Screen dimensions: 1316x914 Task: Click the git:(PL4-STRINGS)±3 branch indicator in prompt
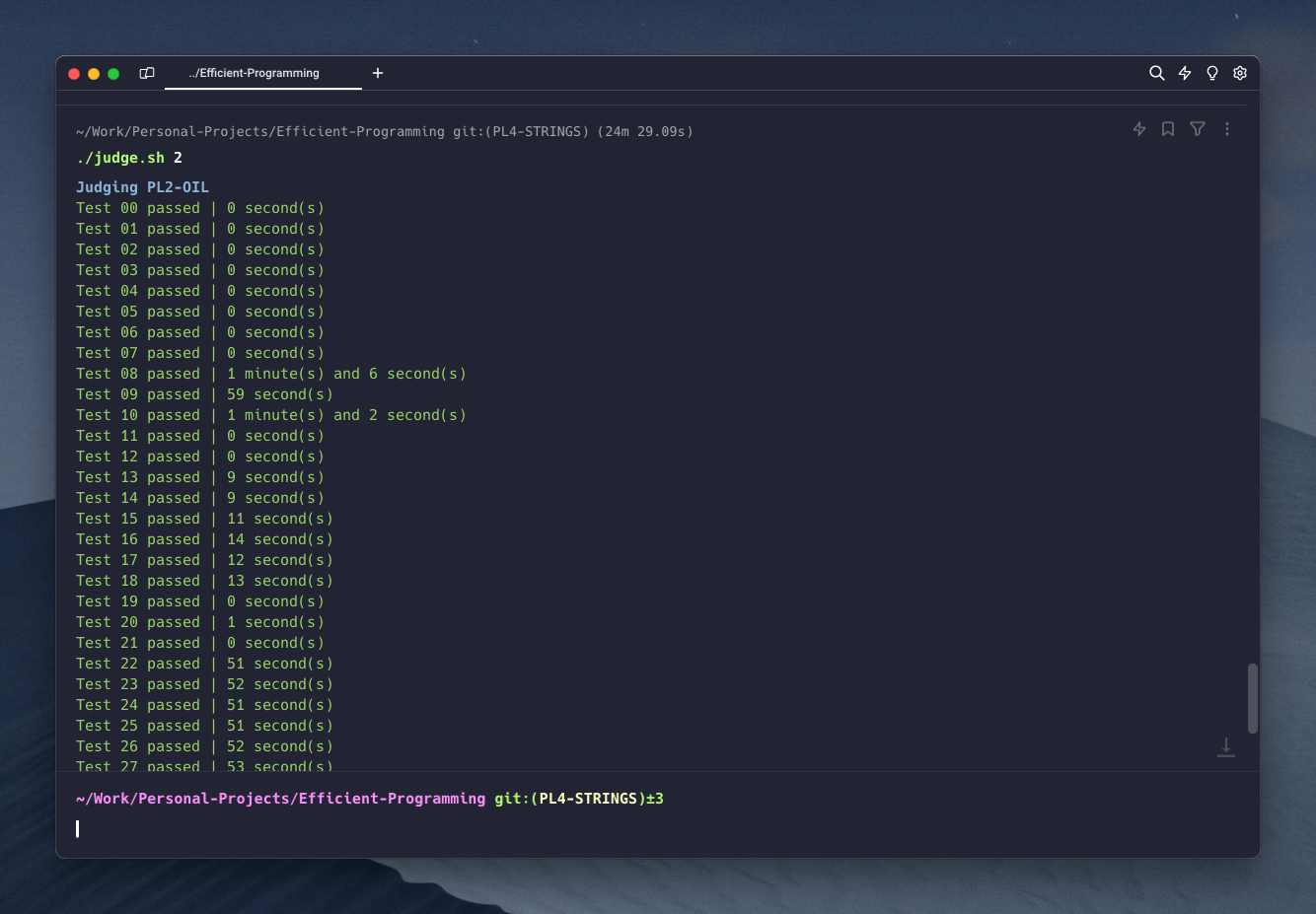[x=579, y=799]
